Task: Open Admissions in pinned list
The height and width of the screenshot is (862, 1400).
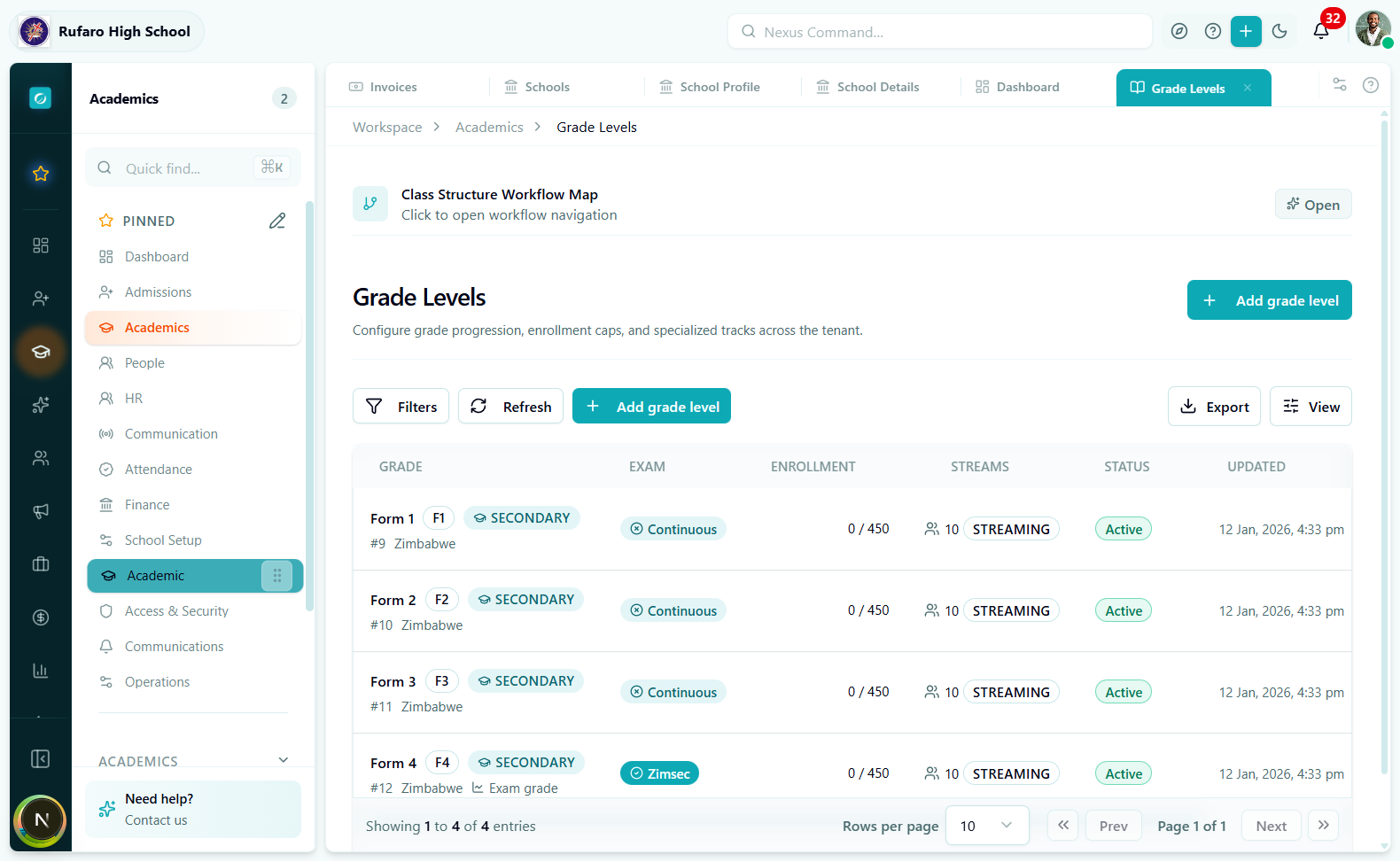Action: point(193,292)
